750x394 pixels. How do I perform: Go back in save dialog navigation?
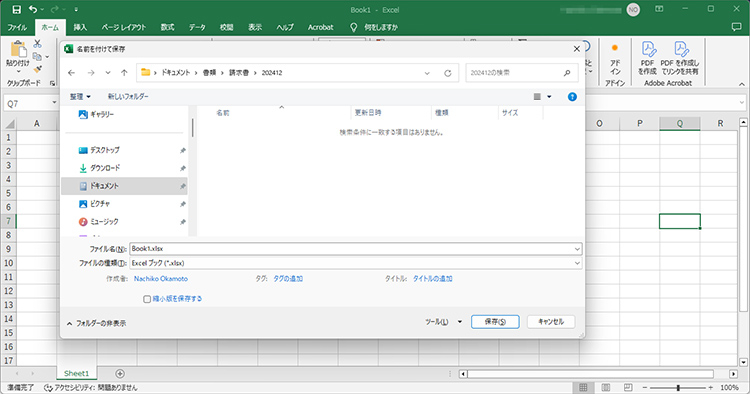pyautogui.click(x=71, y=73)
